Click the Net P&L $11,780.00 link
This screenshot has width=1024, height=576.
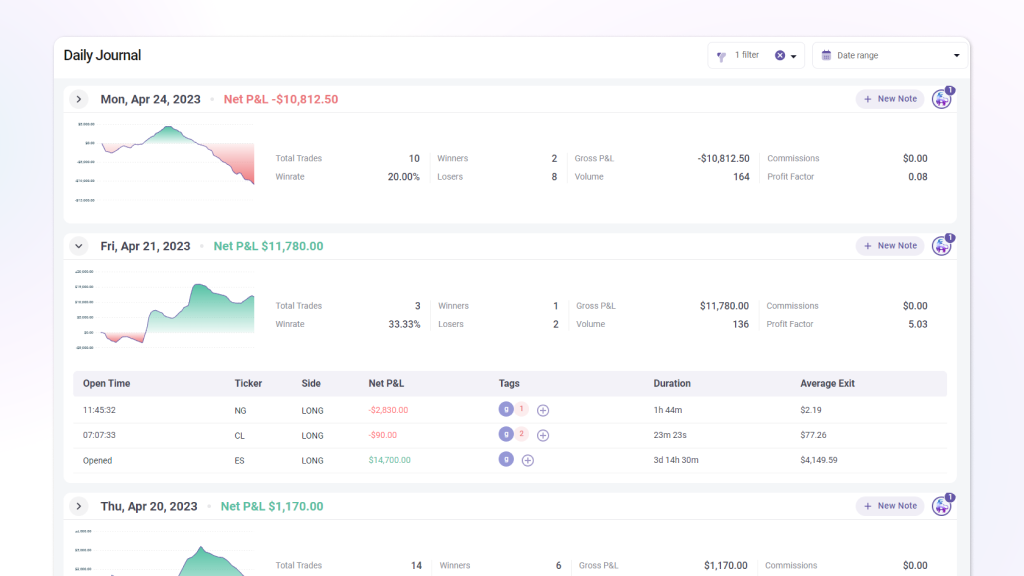(268, 244)
